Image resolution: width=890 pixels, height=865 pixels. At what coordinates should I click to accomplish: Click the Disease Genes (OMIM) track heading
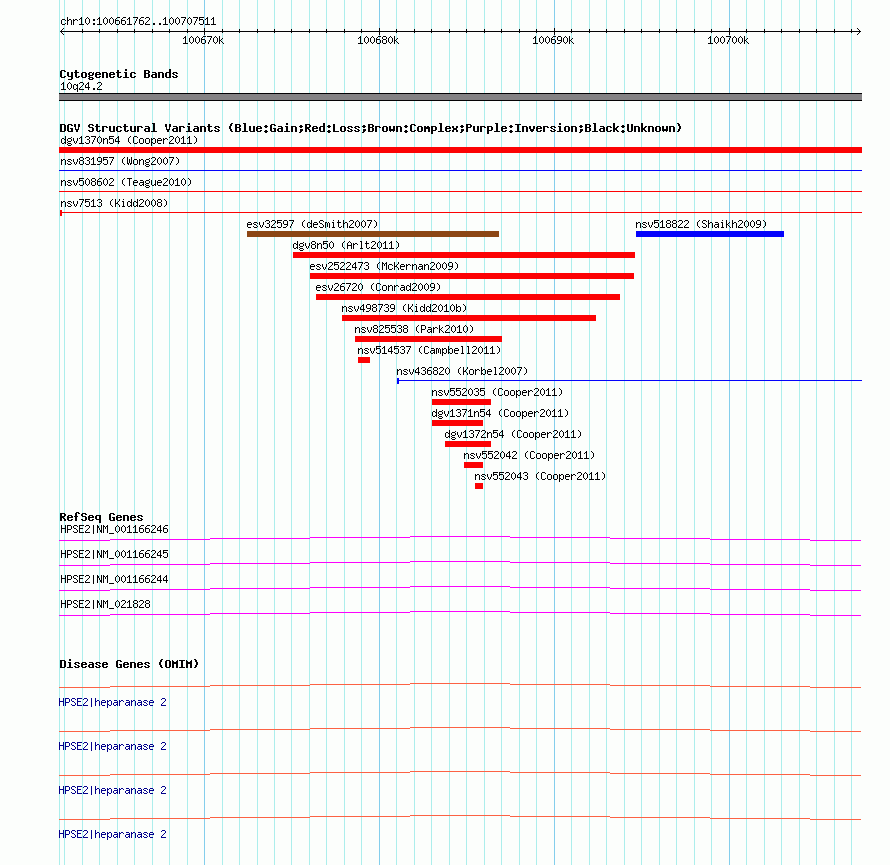tap(129, 664)
